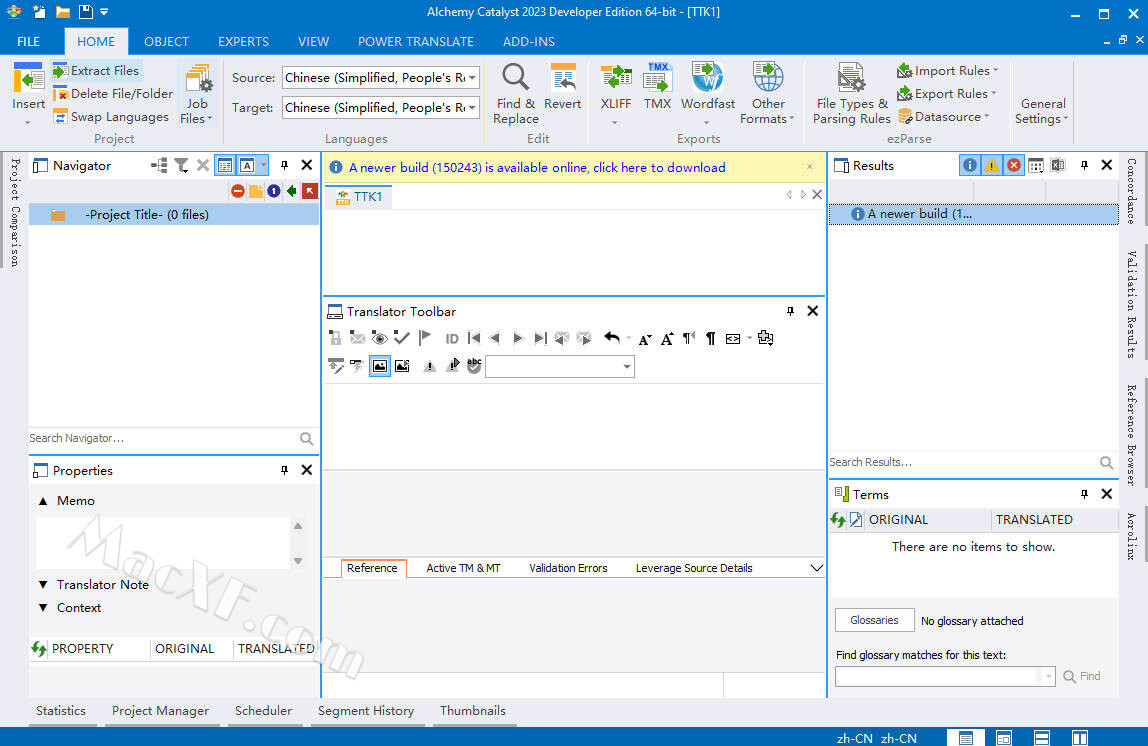The width and height of the screenshot is (1148, 746).
Task: Click the newer build download link
Action: (x=537, y=168)
